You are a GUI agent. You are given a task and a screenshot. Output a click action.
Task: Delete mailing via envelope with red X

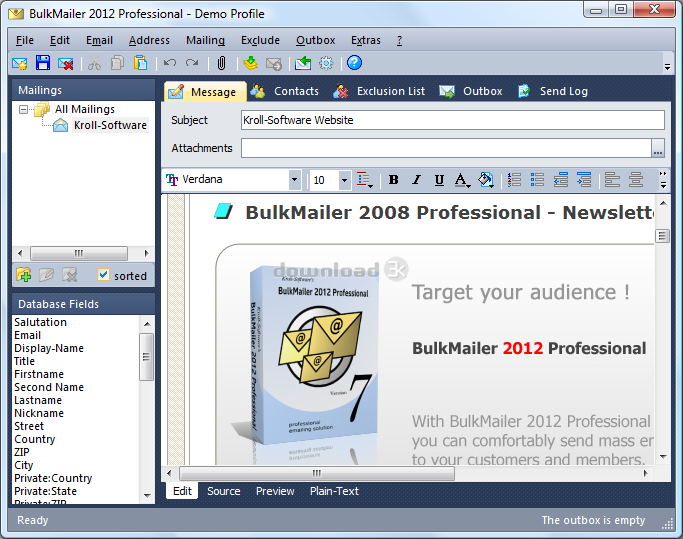click(66, 64)
